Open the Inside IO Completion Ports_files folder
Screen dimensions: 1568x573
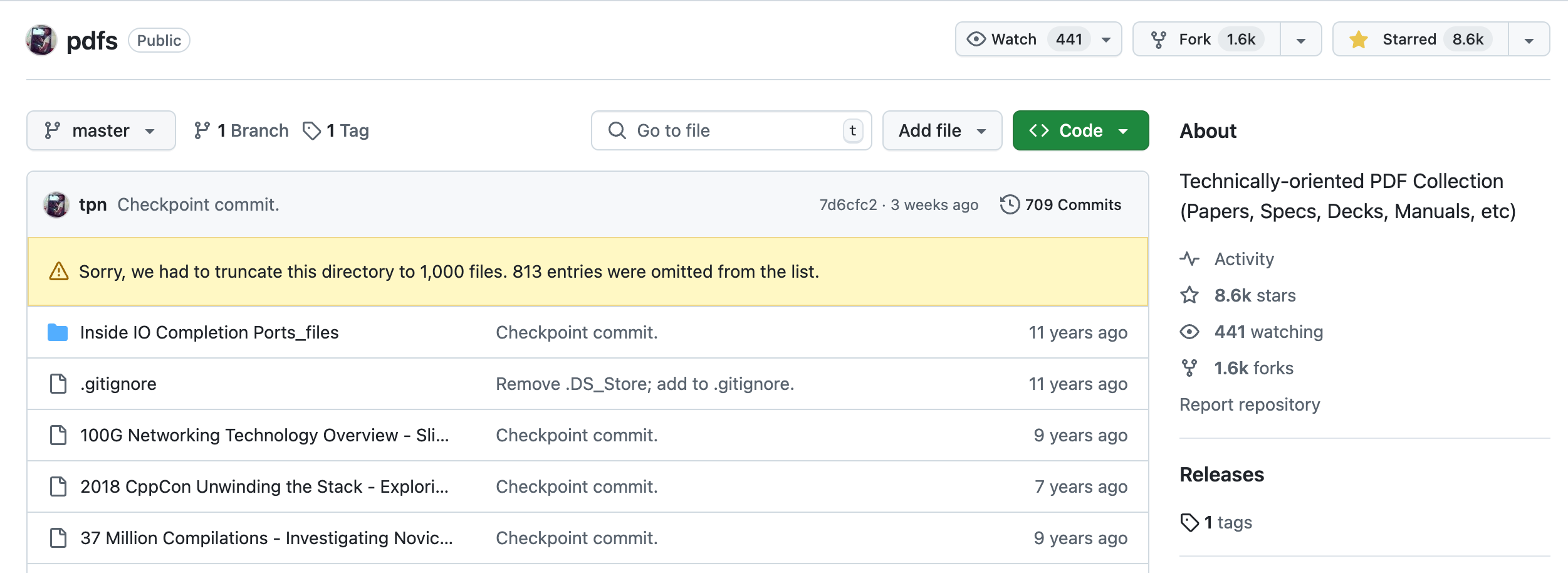tap(209, 332)
